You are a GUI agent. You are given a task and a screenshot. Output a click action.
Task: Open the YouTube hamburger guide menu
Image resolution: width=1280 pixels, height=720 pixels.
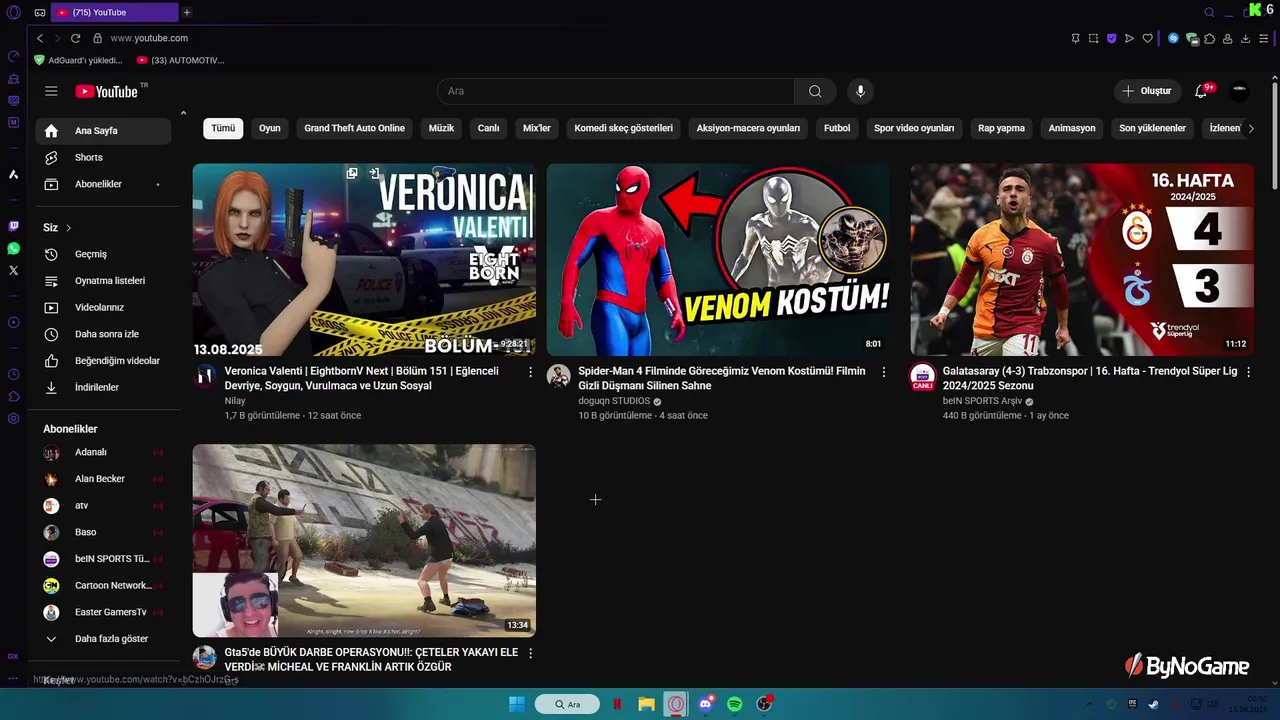[x=51, y=91]
